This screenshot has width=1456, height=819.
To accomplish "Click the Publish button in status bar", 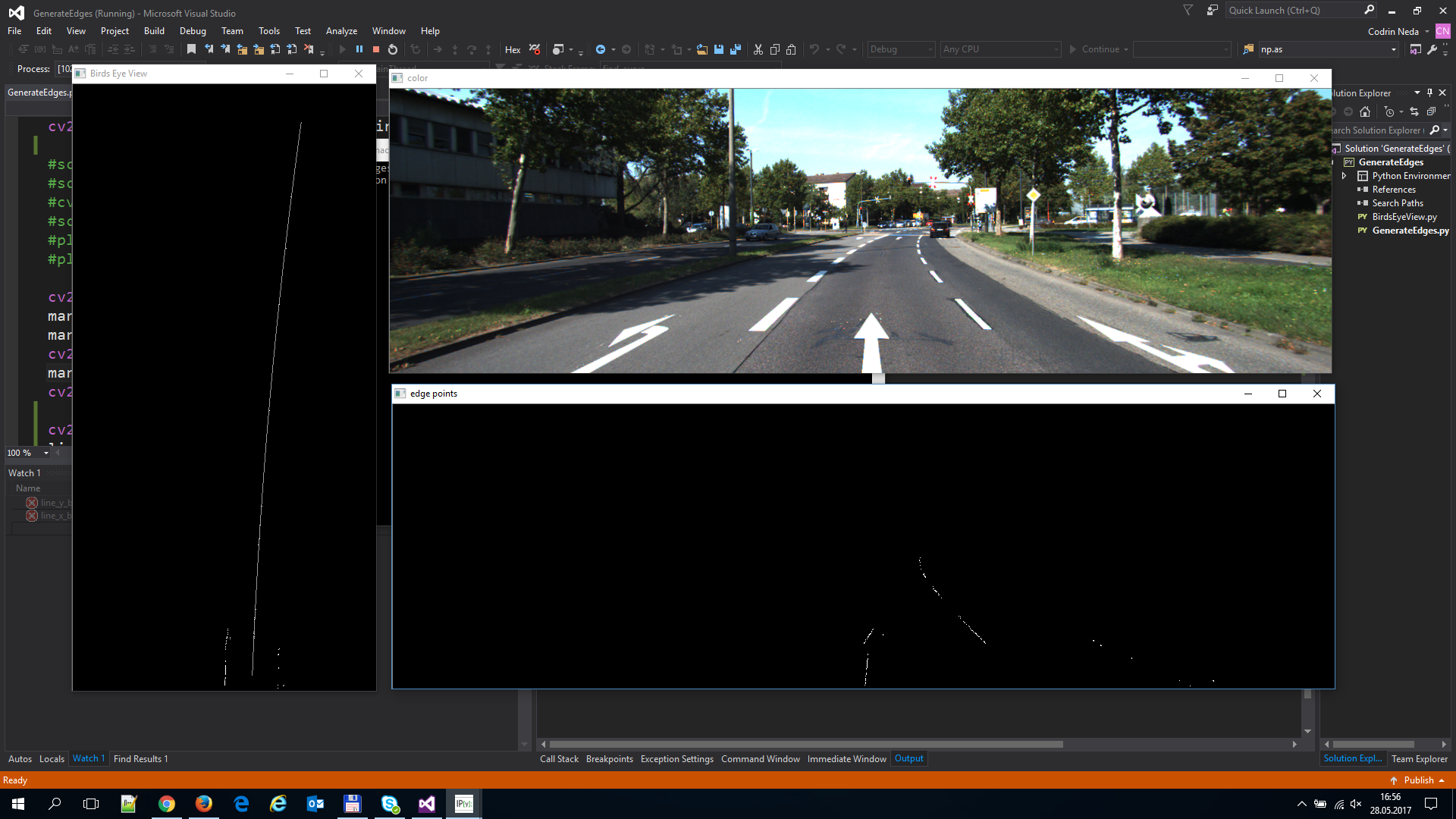I will [1418, 780].
